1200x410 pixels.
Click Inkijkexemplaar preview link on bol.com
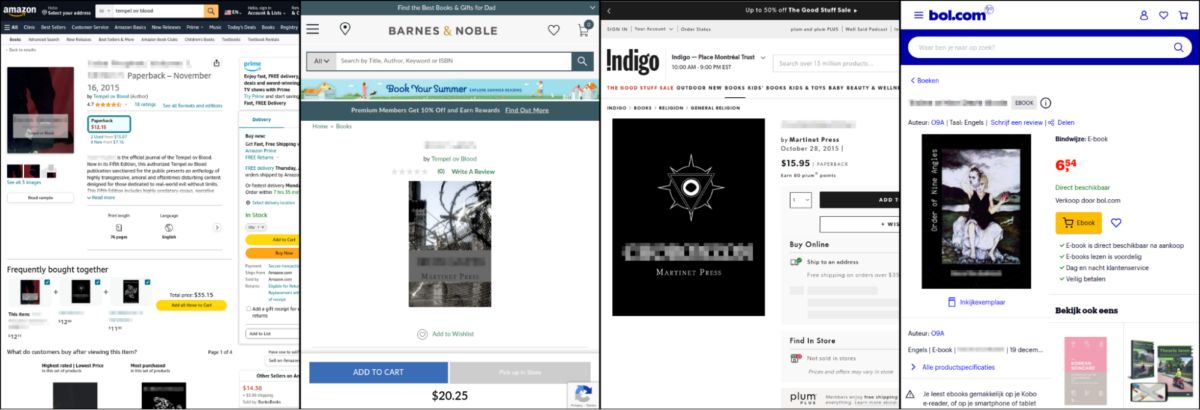click(x=976, y=301)
